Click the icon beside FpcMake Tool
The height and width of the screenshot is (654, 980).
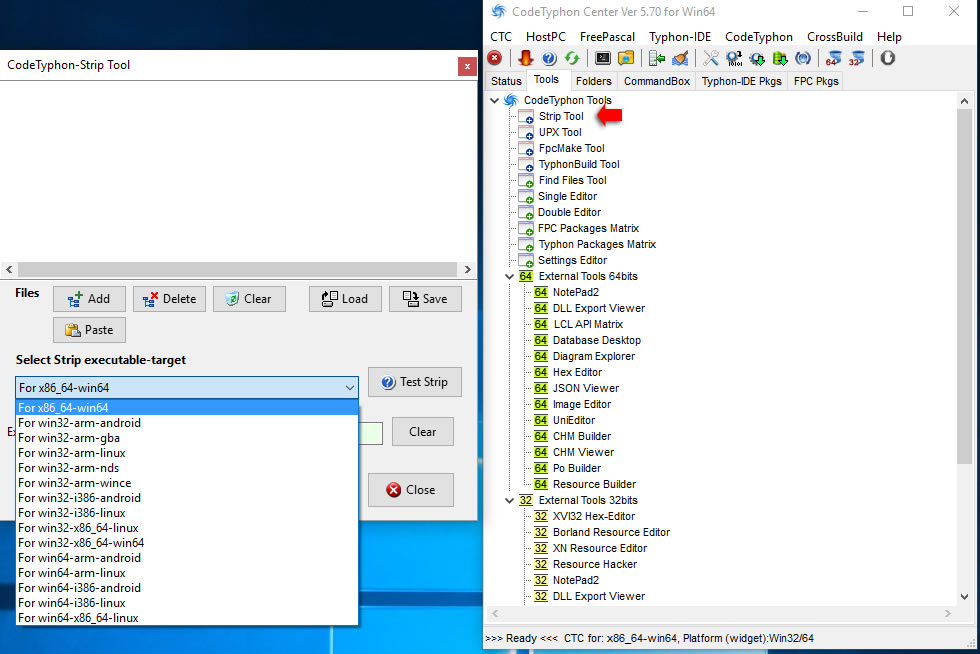pyautogui.click(x=526, y=148)
